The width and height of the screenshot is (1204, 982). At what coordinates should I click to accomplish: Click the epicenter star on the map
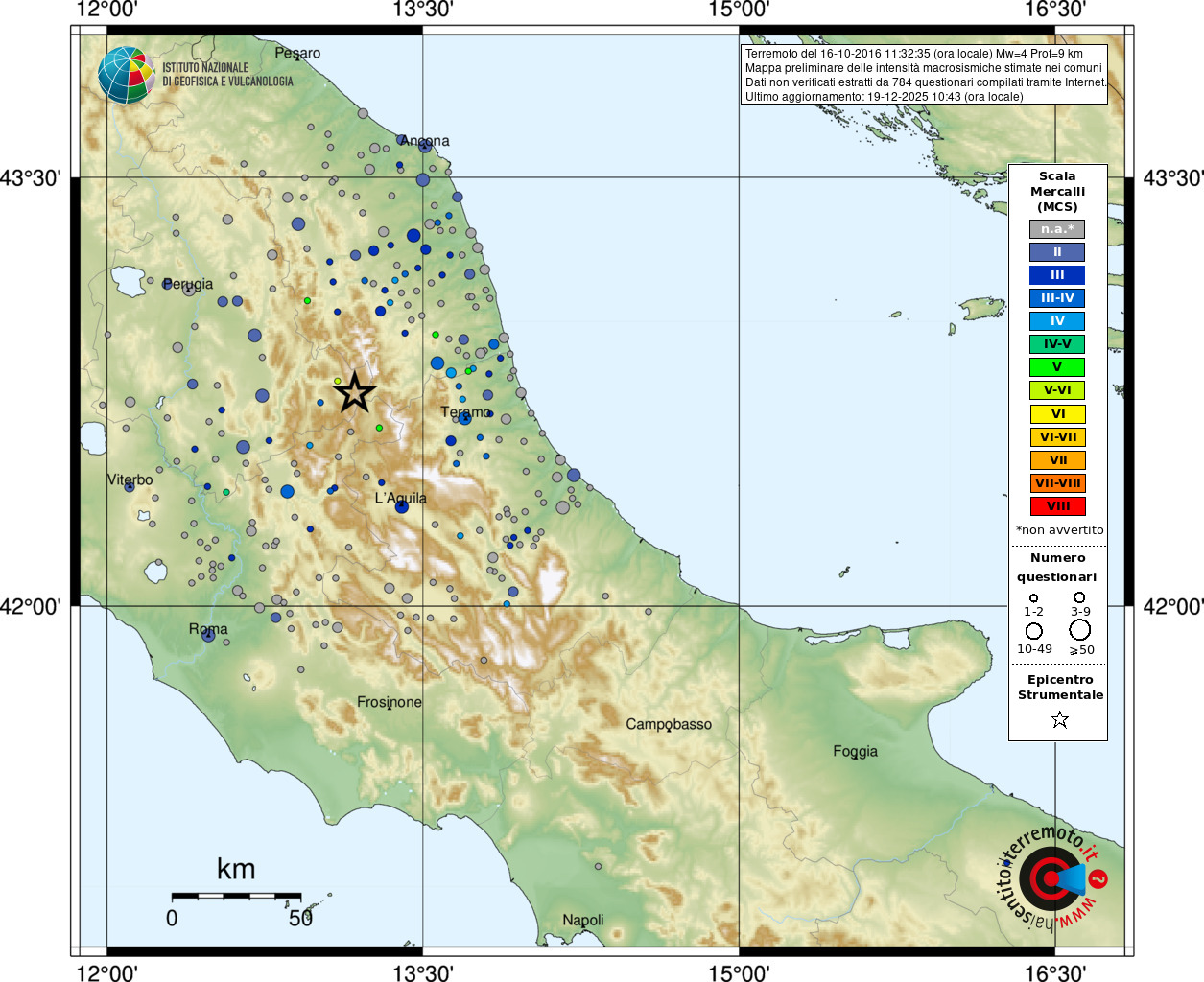pyautogui.click(x=355, y=392)
